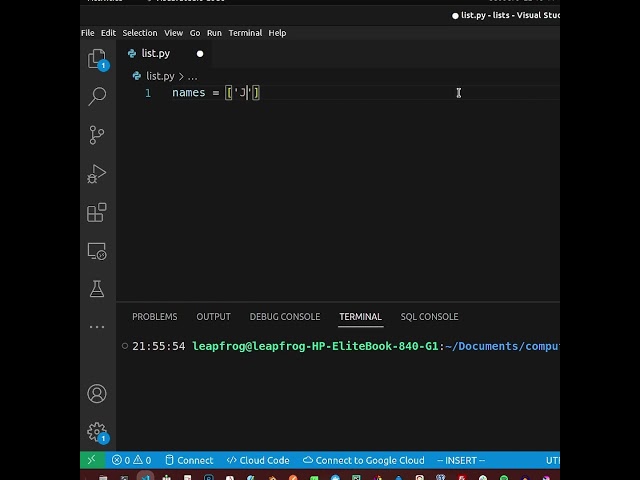Click the INSERT vim mode indicator
640x480 pixels.
tap(461, 460)
